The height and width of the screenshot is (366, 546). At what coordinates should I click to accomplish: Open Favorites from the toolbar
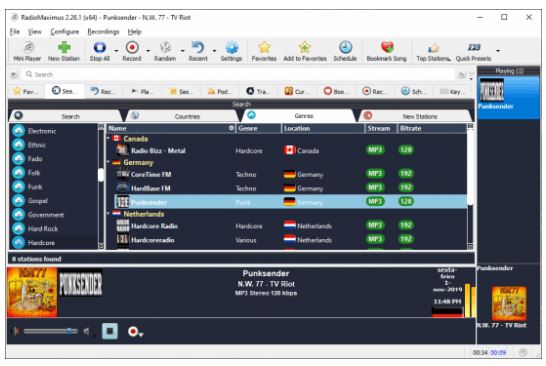pyautogui.click(x=264, y=51)
